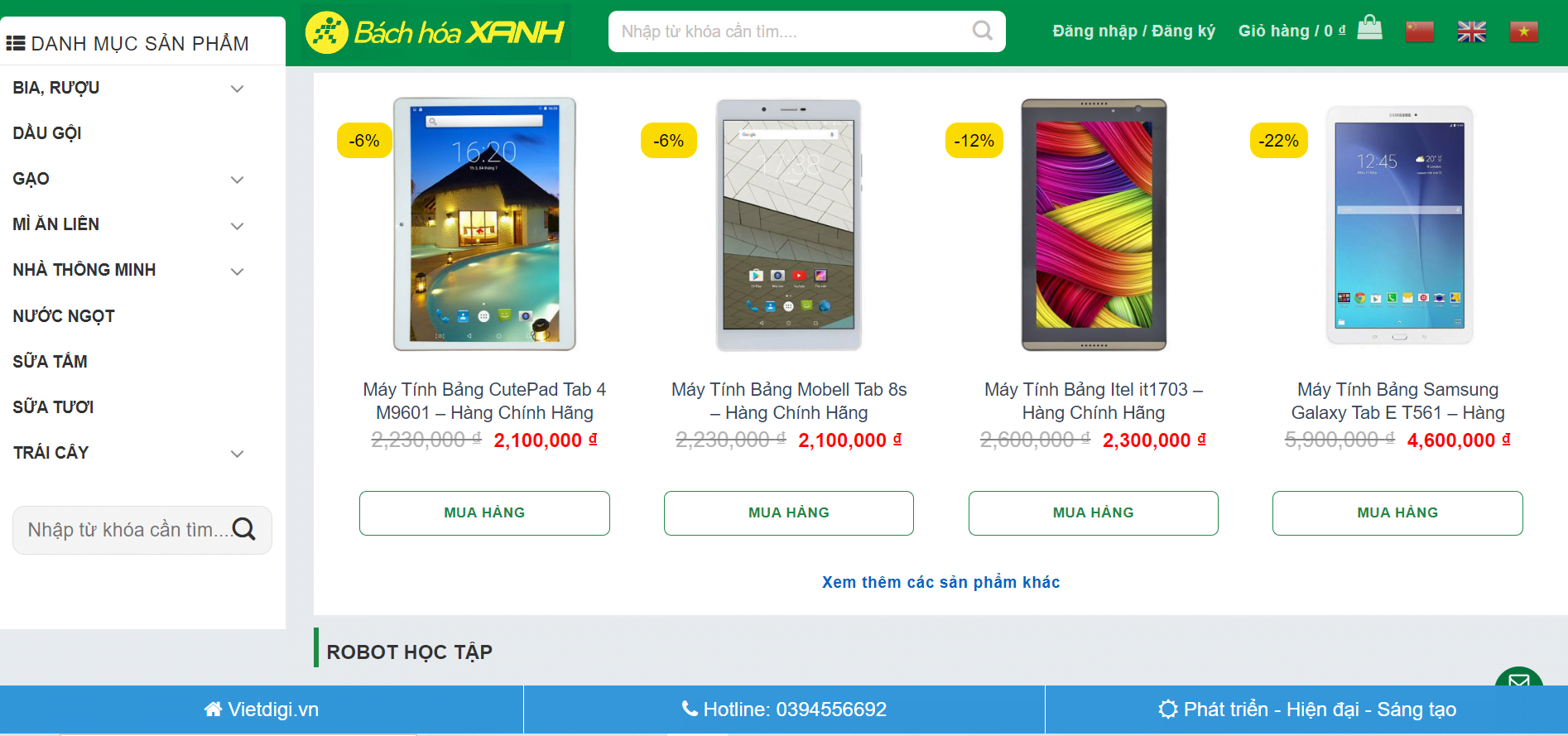Click the sidebar search magnifier icon

244,529
